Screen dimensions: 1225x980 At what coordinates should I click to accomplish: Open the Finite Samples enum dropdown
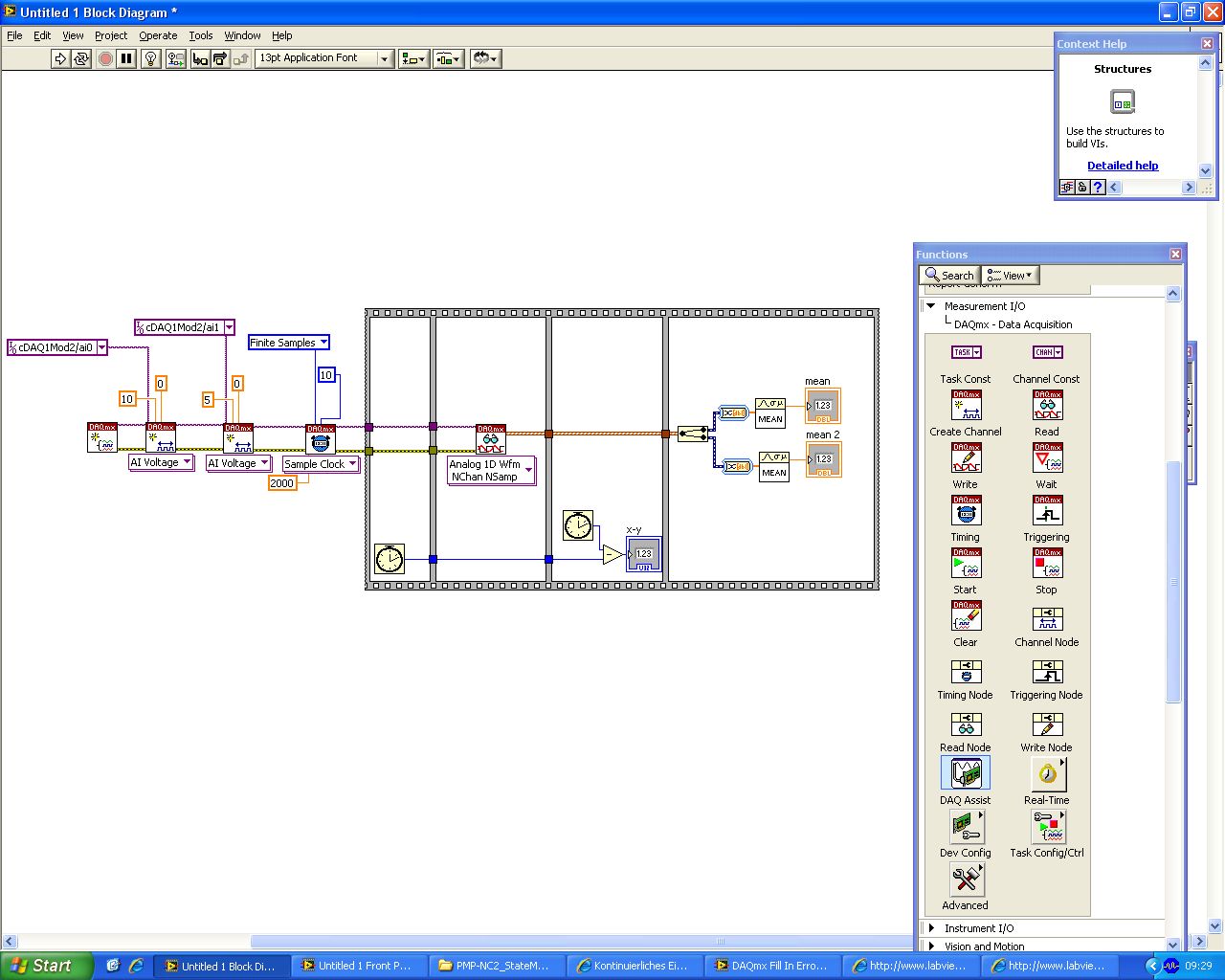pos(323,343)
